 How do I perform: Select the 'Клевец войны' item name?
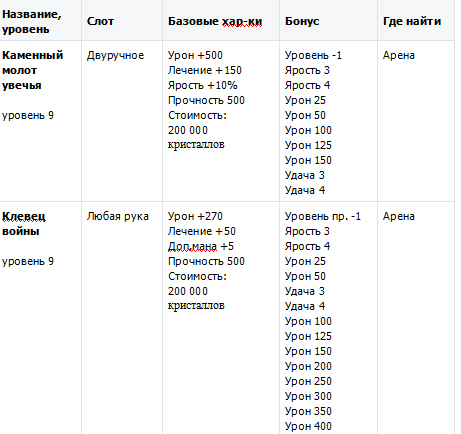[x=24, y=224]
